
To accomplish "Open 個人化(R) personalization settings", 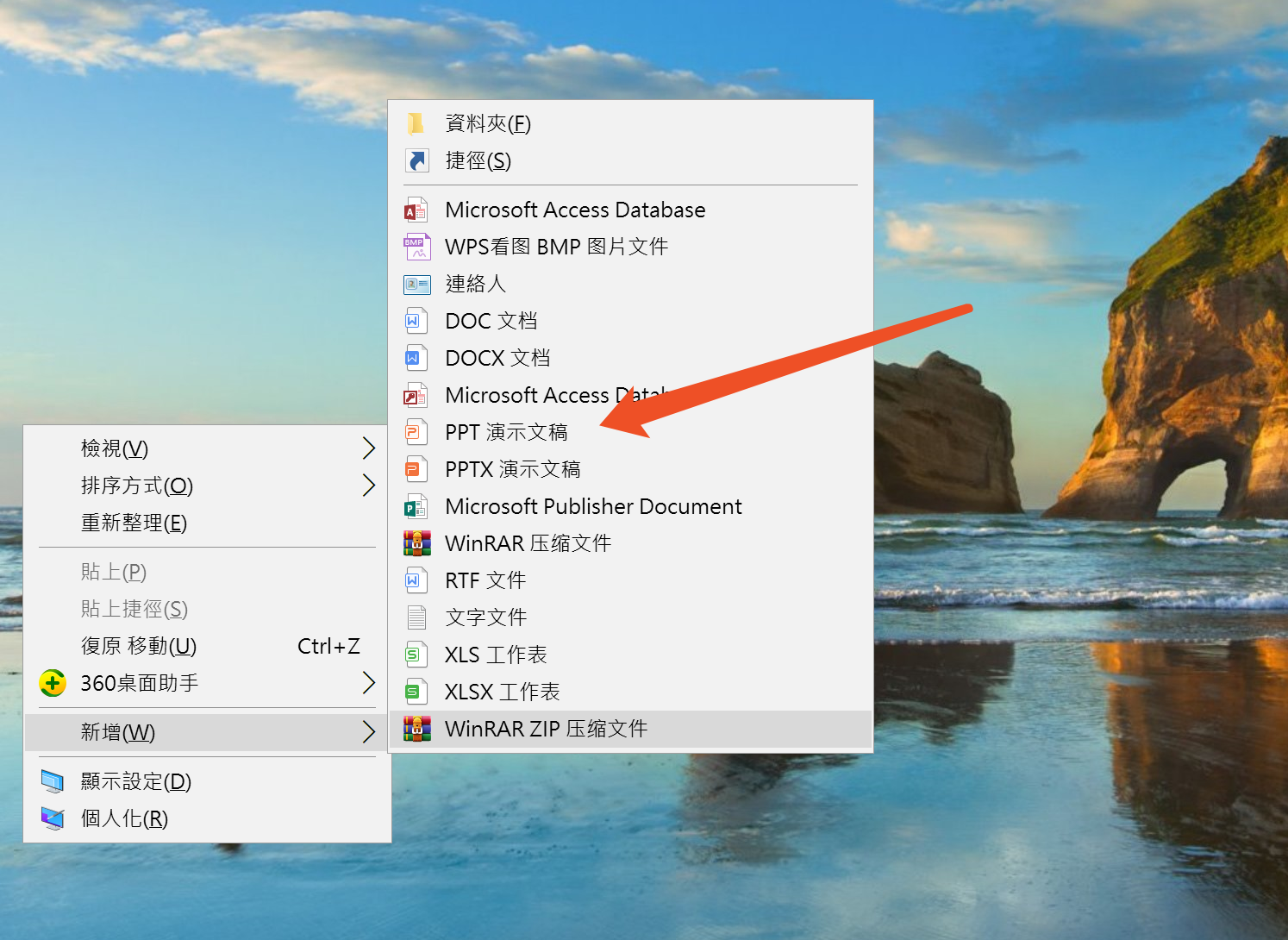I will tap(124, 819).
